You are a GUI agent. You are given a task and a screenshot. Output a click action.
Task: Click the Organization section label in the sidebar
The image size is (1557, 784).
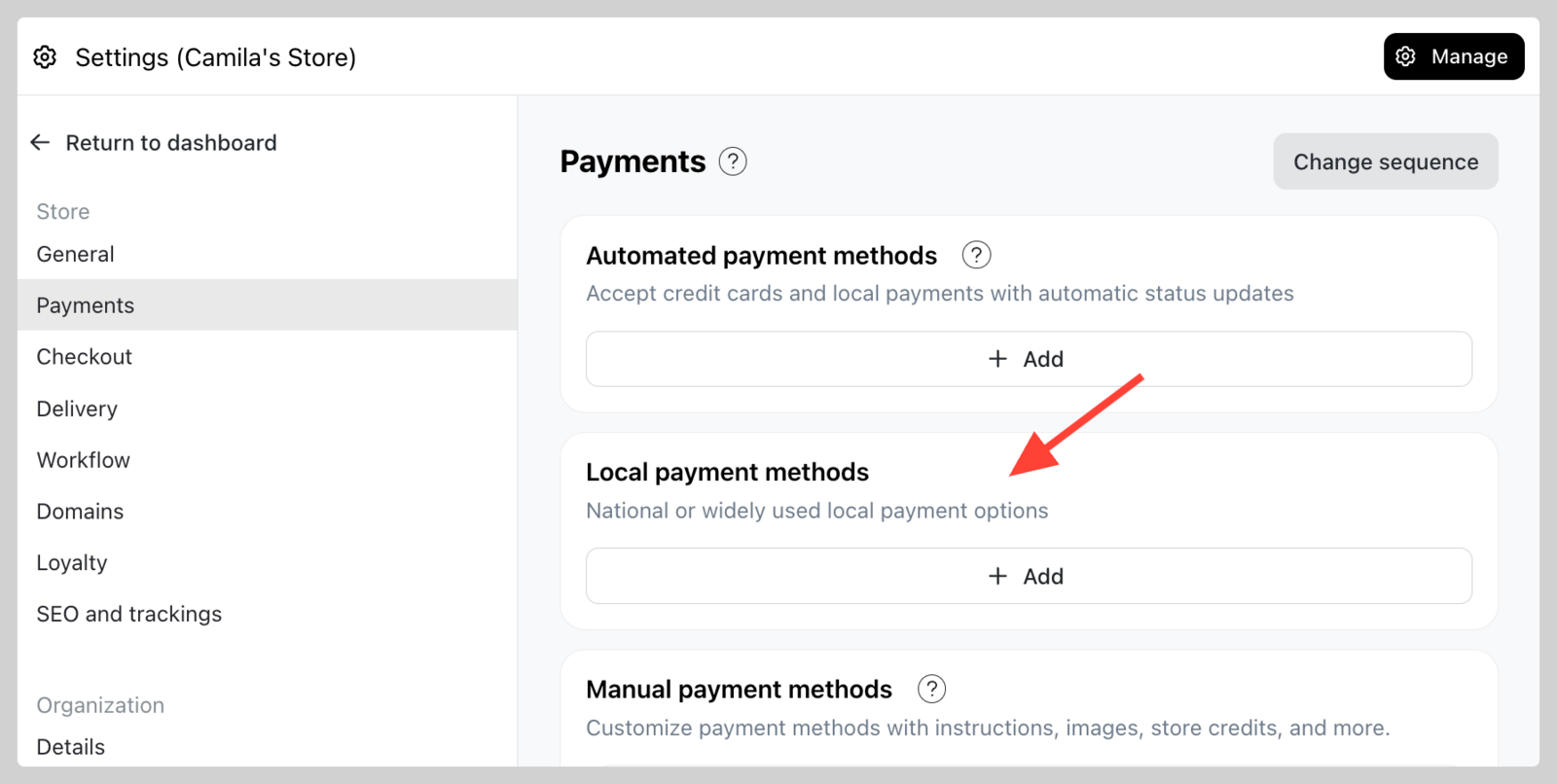point(100,705)
